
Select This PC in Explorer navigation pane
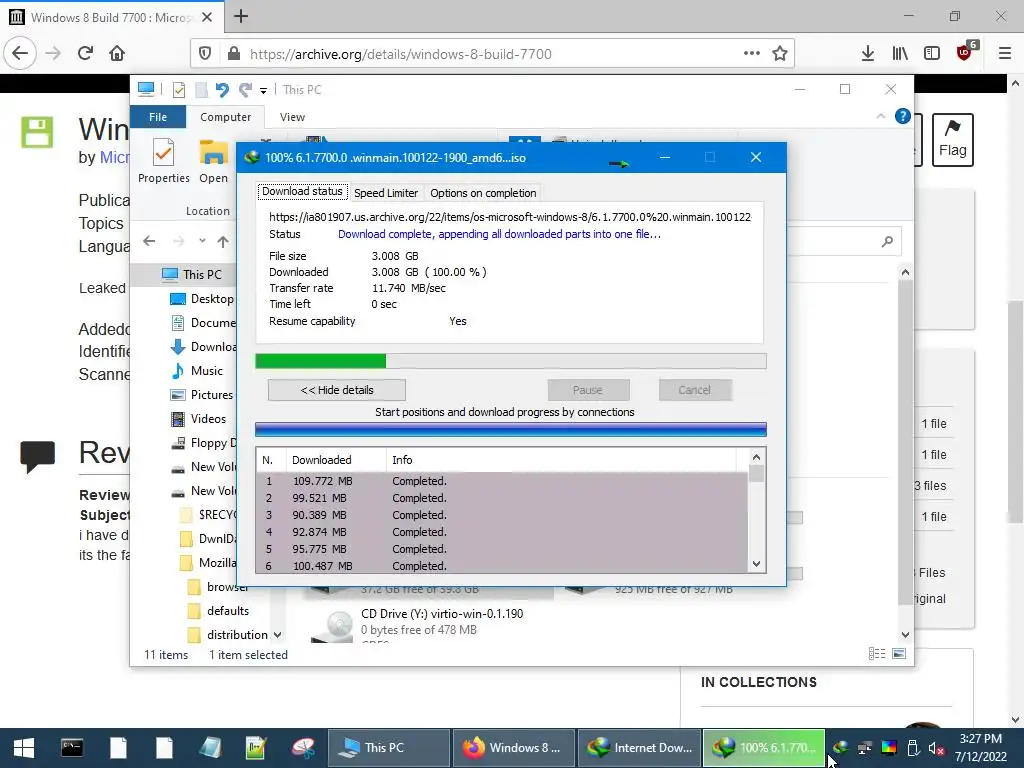coord(193,274)
